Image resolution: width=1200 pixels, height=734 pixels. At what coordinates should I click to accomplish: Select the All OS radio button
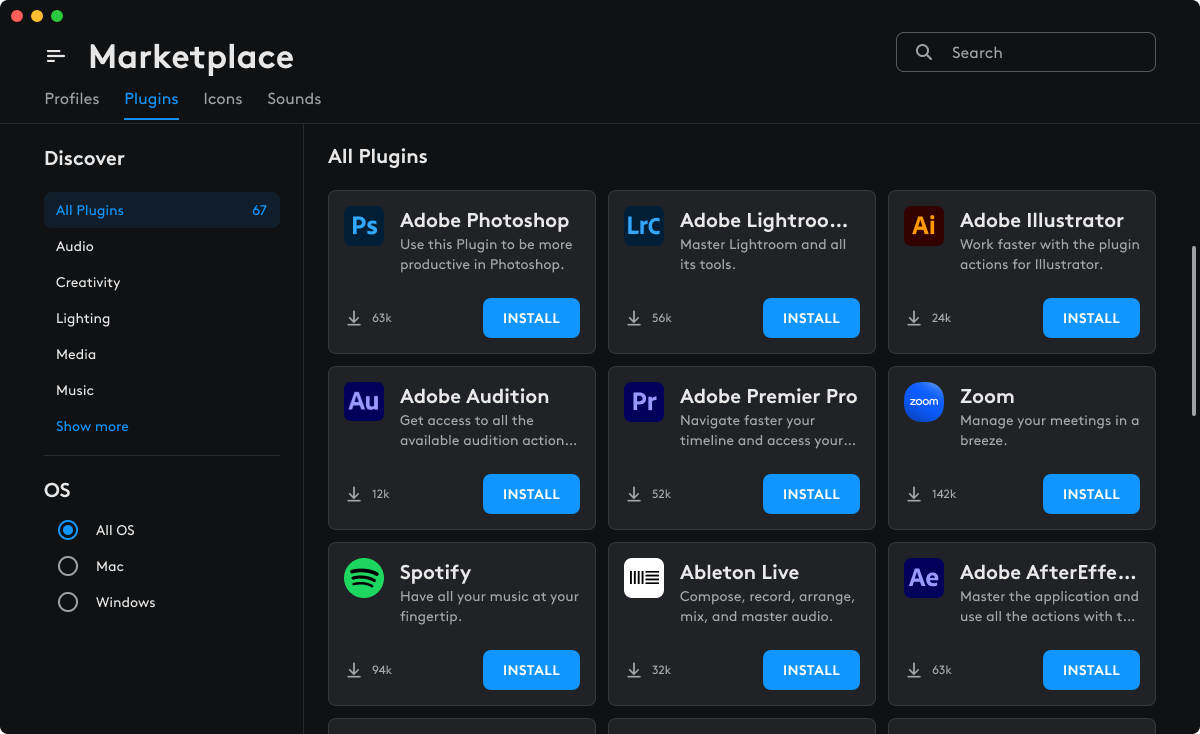pos(68,530)
